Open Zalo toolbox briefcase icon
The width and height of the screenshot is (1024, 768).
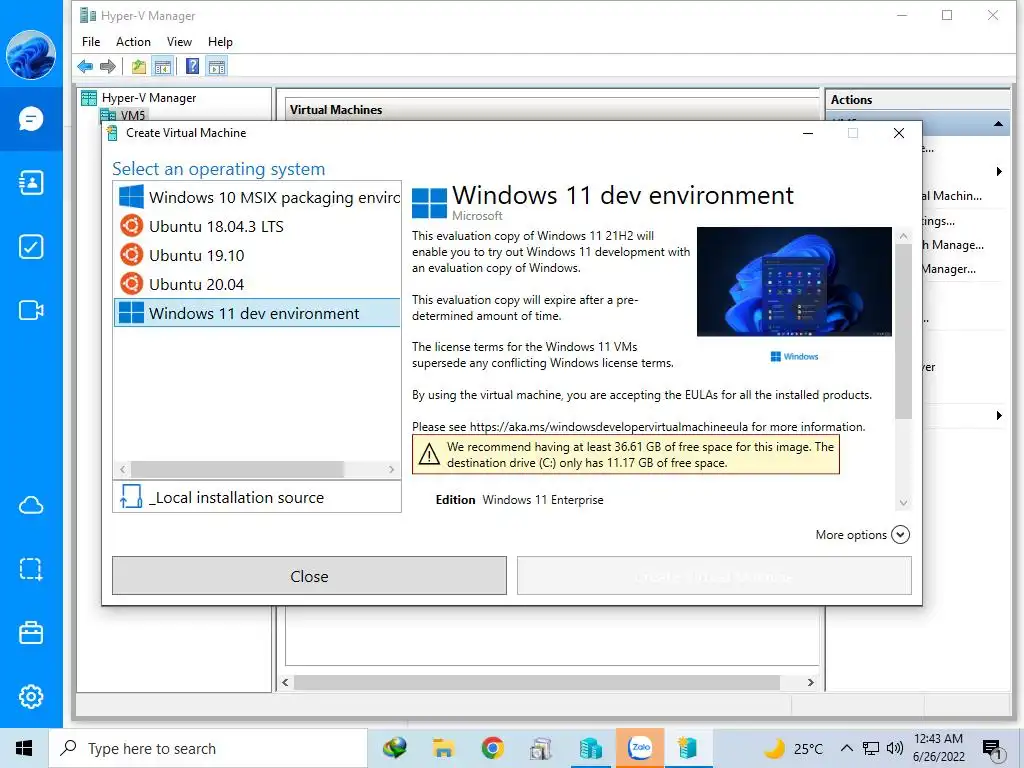pos(31,633)
